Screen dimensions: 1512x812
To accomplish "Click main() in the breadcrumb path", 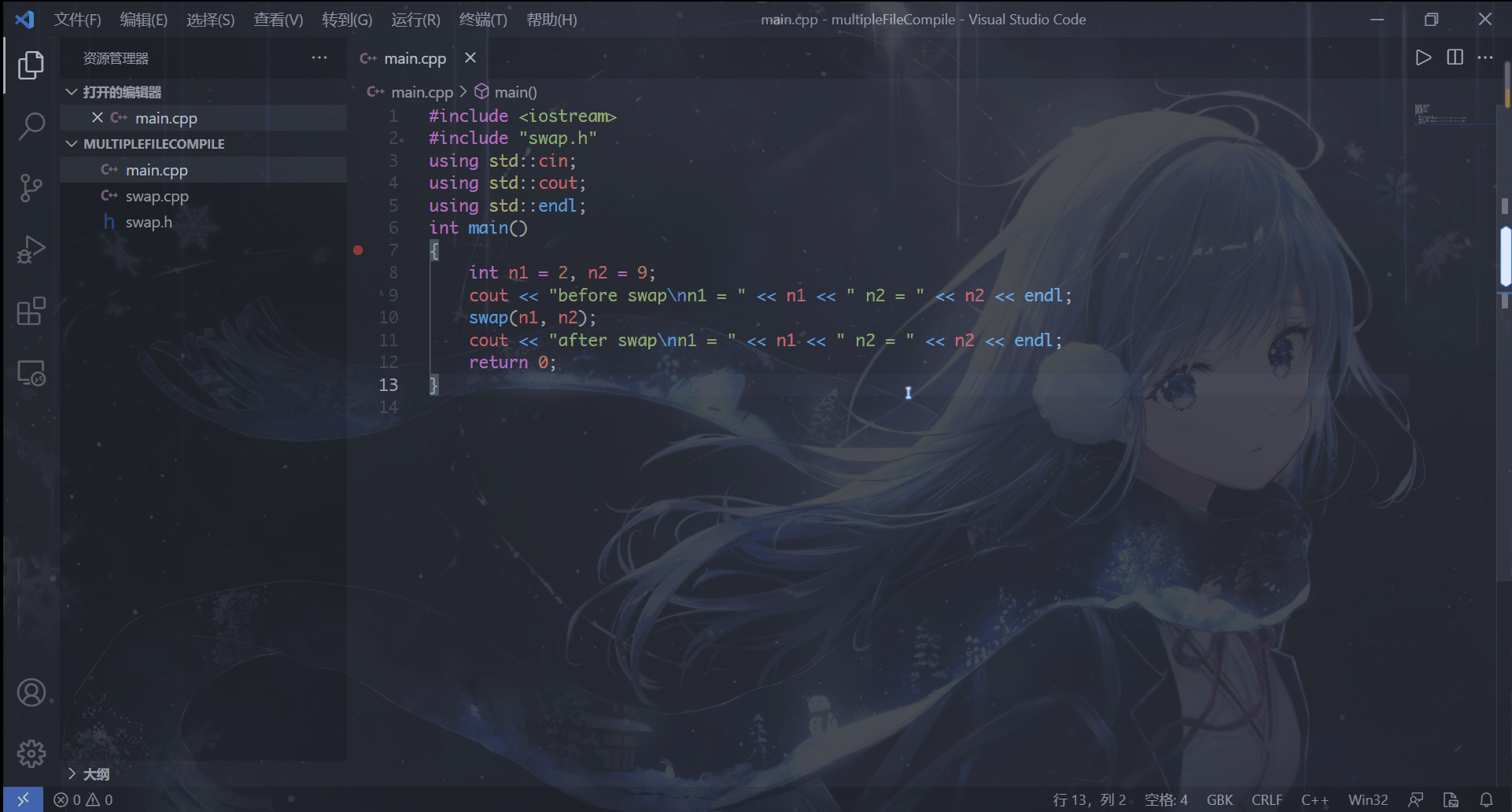I will click(516, 92).
